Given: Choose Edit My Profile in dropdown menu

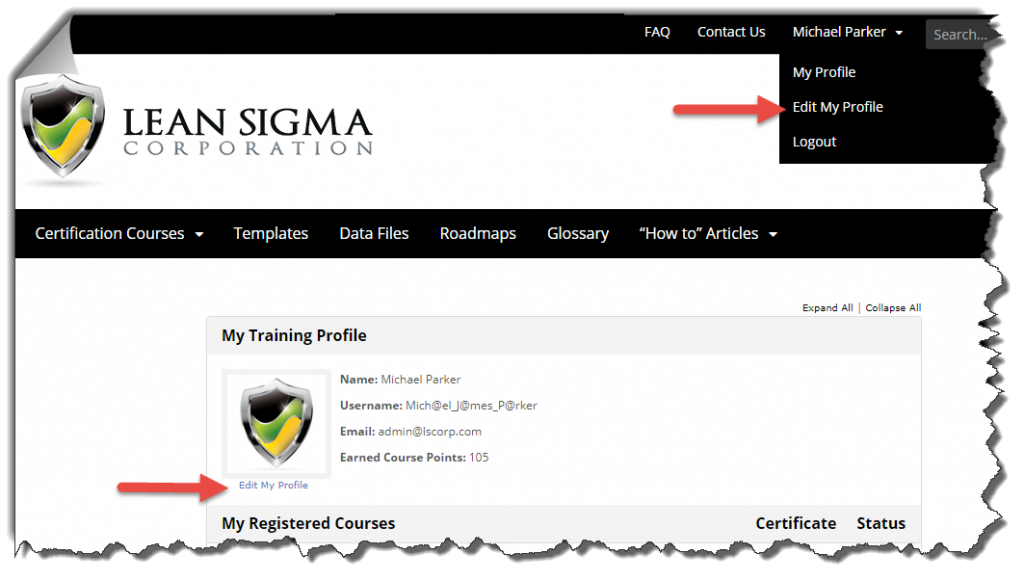Looking at the screenshot, I should pyautogui.click(x=837, y=107).
